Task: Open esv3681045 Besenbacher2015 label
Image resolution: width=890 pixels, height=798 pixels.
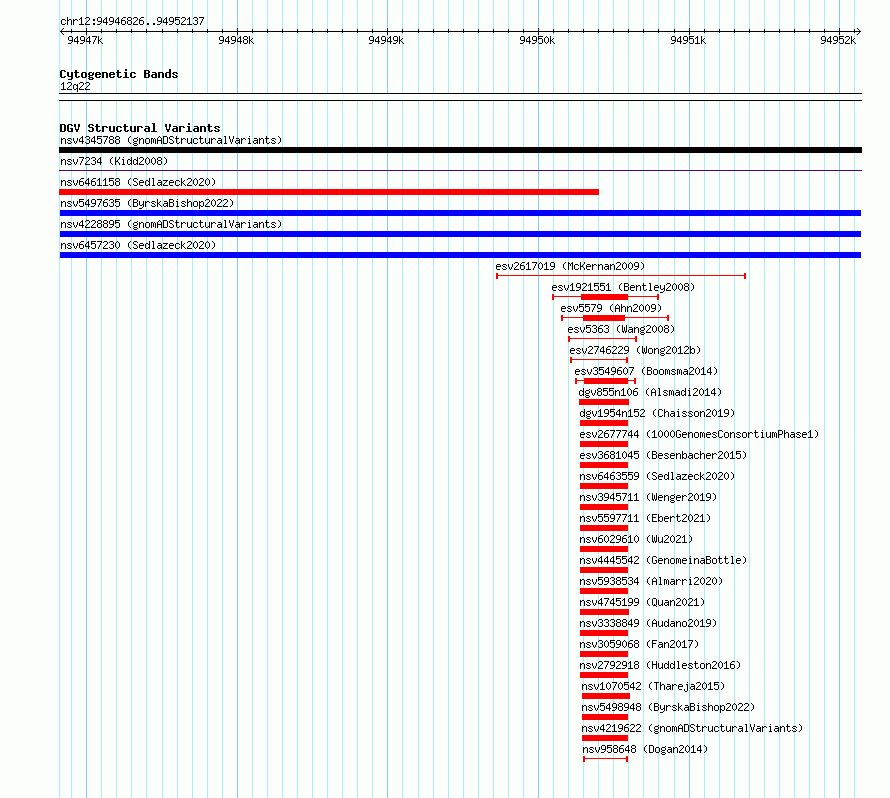Action: coord(663,455)
